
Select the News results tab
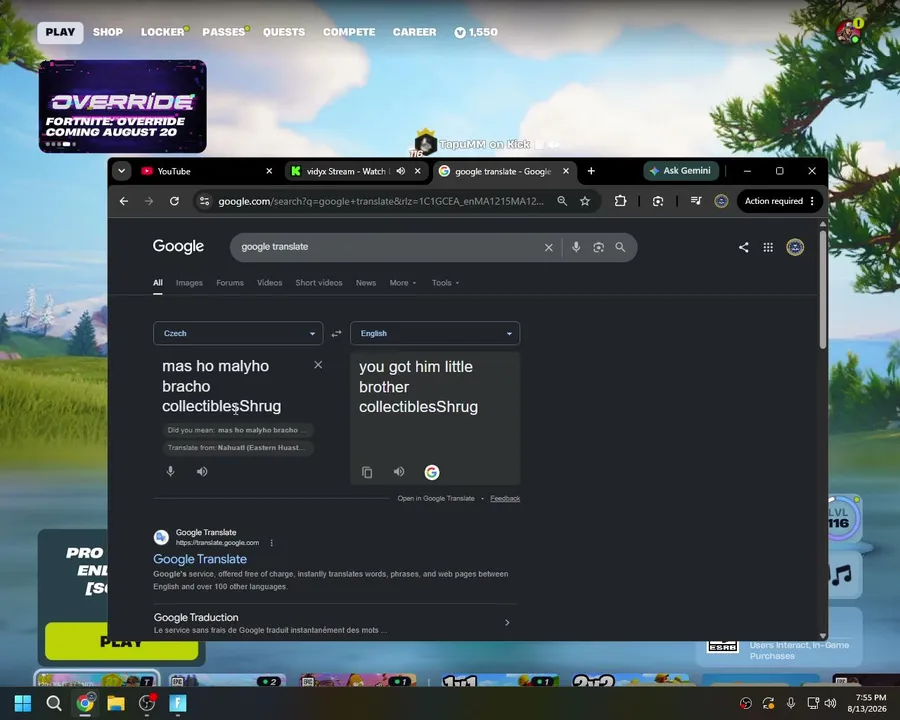tap(366, 282)
